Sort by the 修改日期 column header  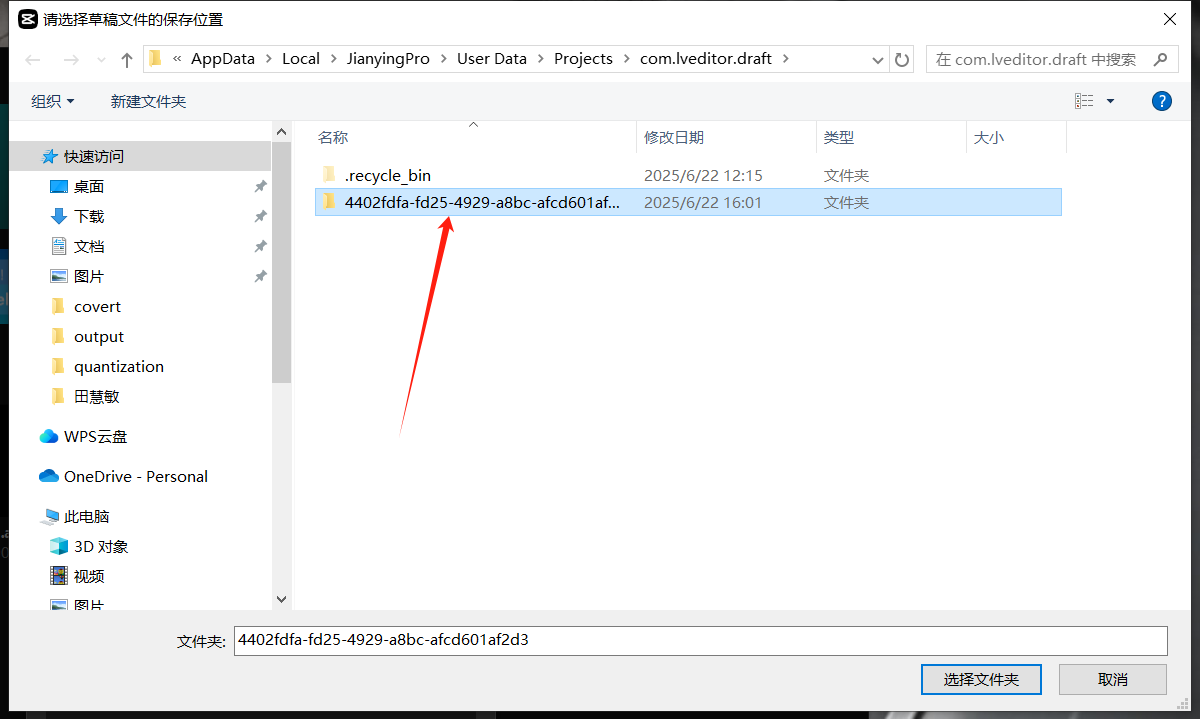(673, 137)
